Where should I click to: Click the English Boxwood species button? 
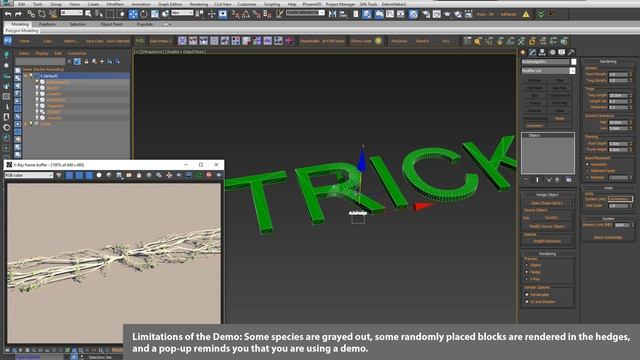547,241
